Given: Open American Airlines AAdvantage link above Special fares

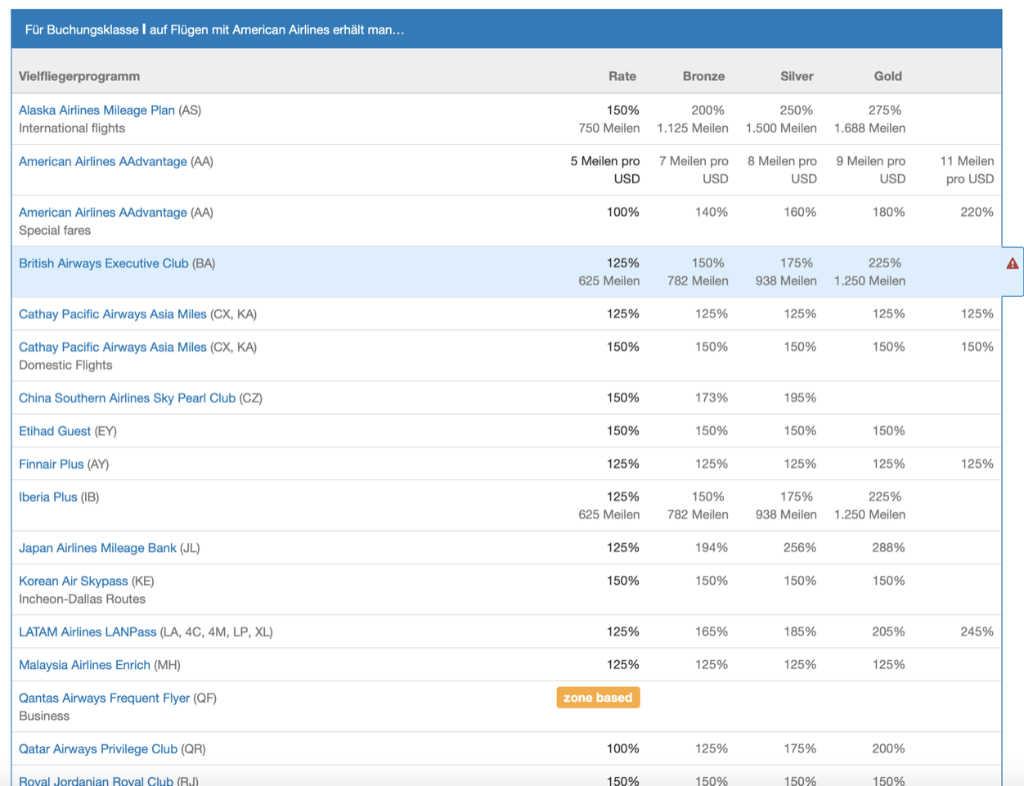Looking at the screenshot, I should tap(103, 212).
